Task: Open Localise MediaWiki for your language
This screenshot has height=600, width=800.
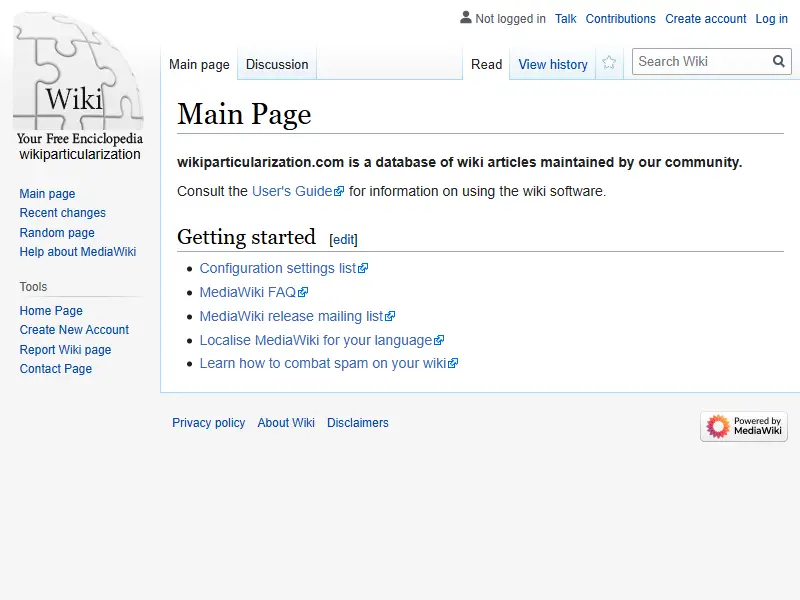Action: [x=316, y=340]
